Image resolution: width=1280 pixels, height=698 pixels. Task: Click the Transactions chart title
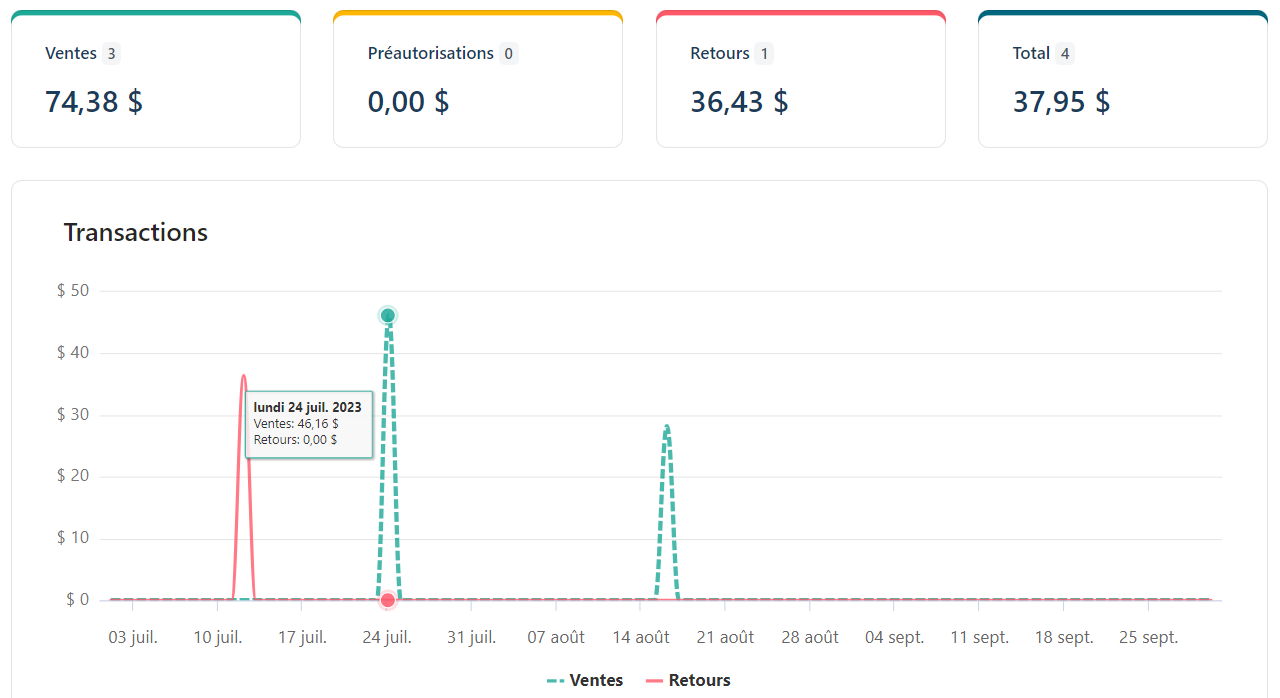pyautogui.click(x=136, y=232)
